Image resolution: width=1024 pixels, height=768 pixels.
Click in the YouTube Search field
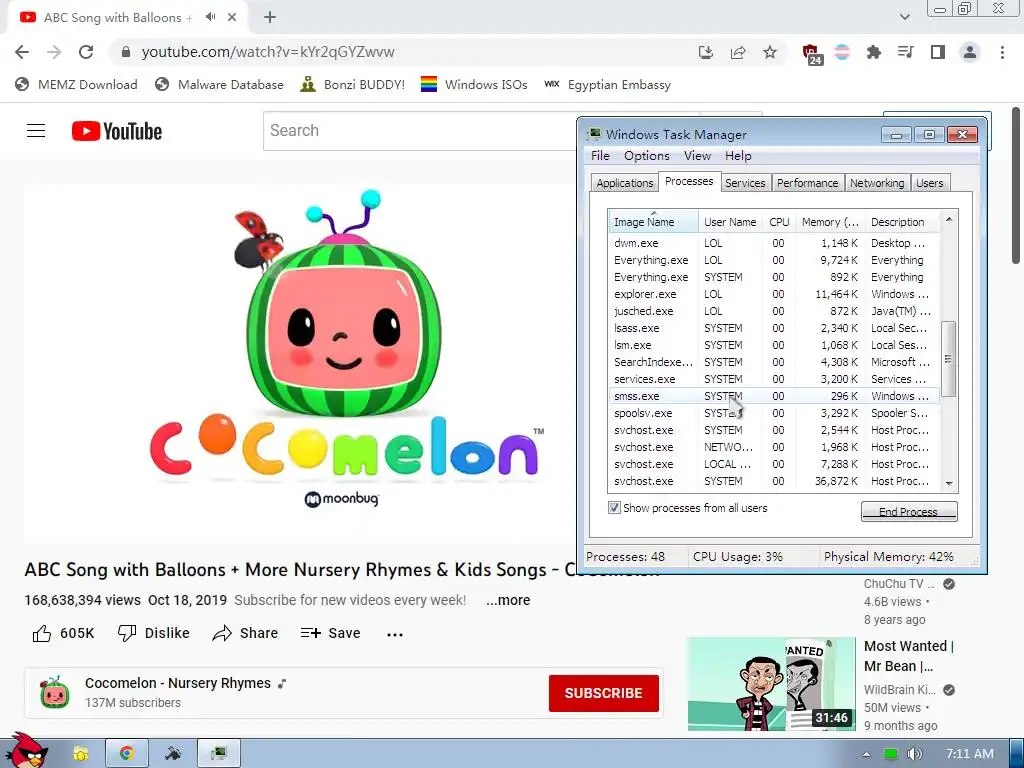pyautogui.click(x=421, y=131)
